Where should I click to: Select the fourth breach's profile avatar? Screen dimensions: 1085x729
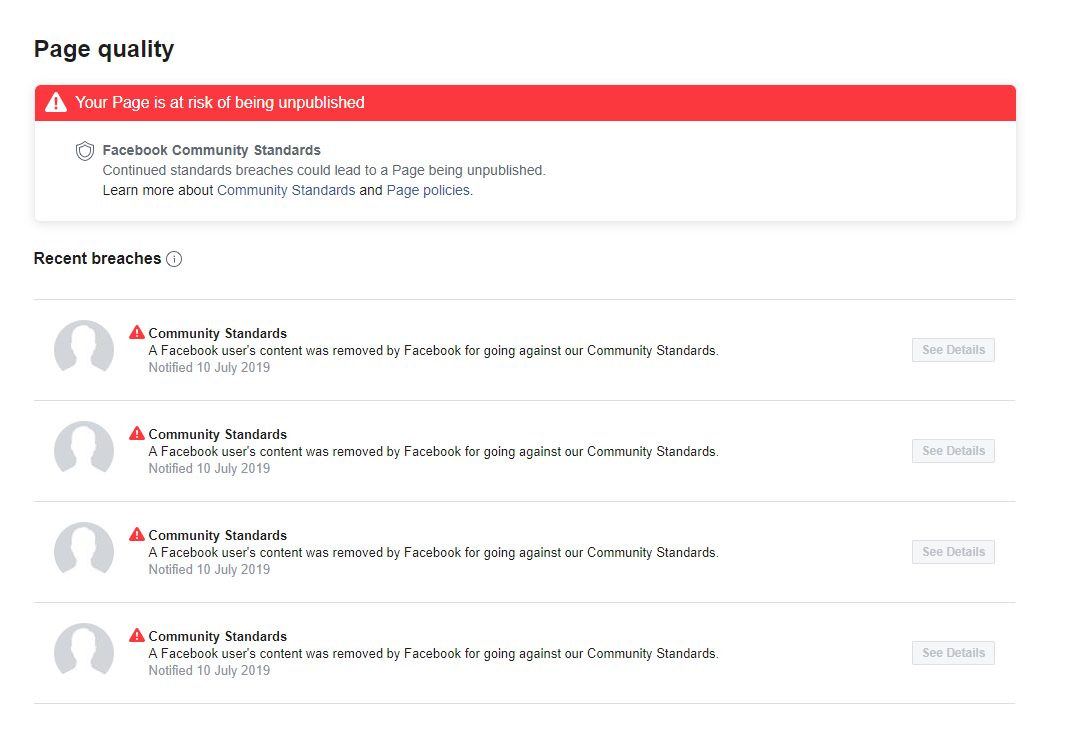[x=84, y=652]
